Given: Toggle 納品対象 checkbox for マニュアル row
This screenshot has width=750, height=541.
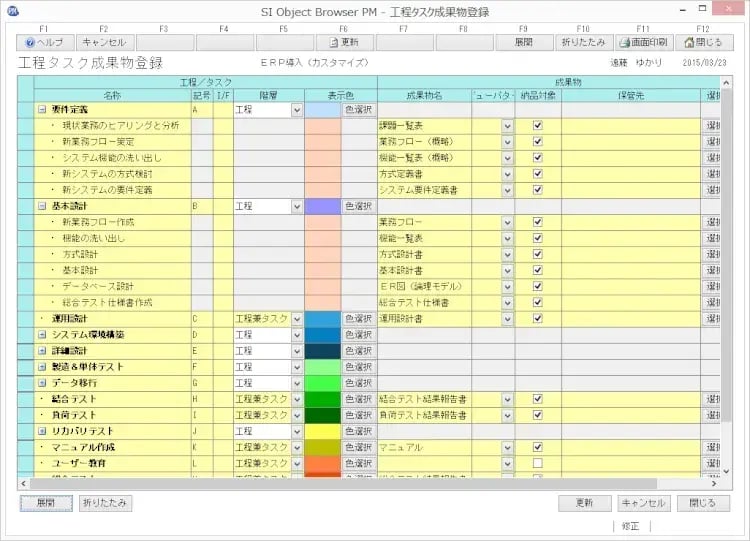Looking at the screenshot, I should click(537, 447).
